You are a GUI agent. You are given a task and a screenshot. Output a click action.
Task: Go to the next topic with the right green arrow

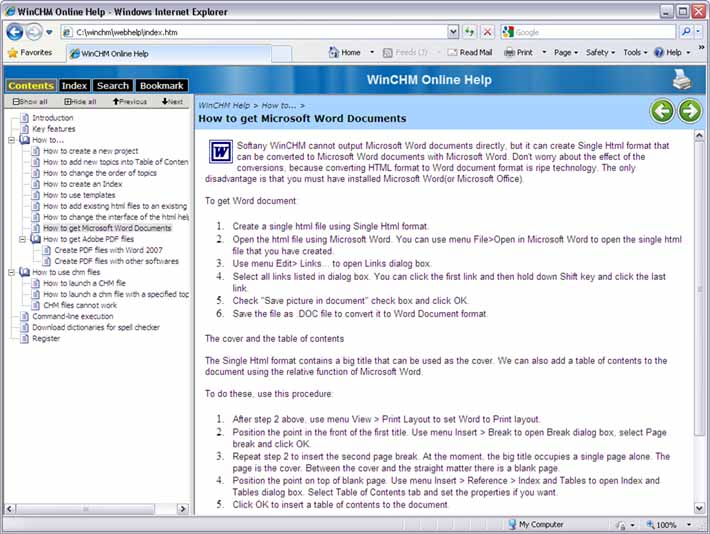(689, 110)
